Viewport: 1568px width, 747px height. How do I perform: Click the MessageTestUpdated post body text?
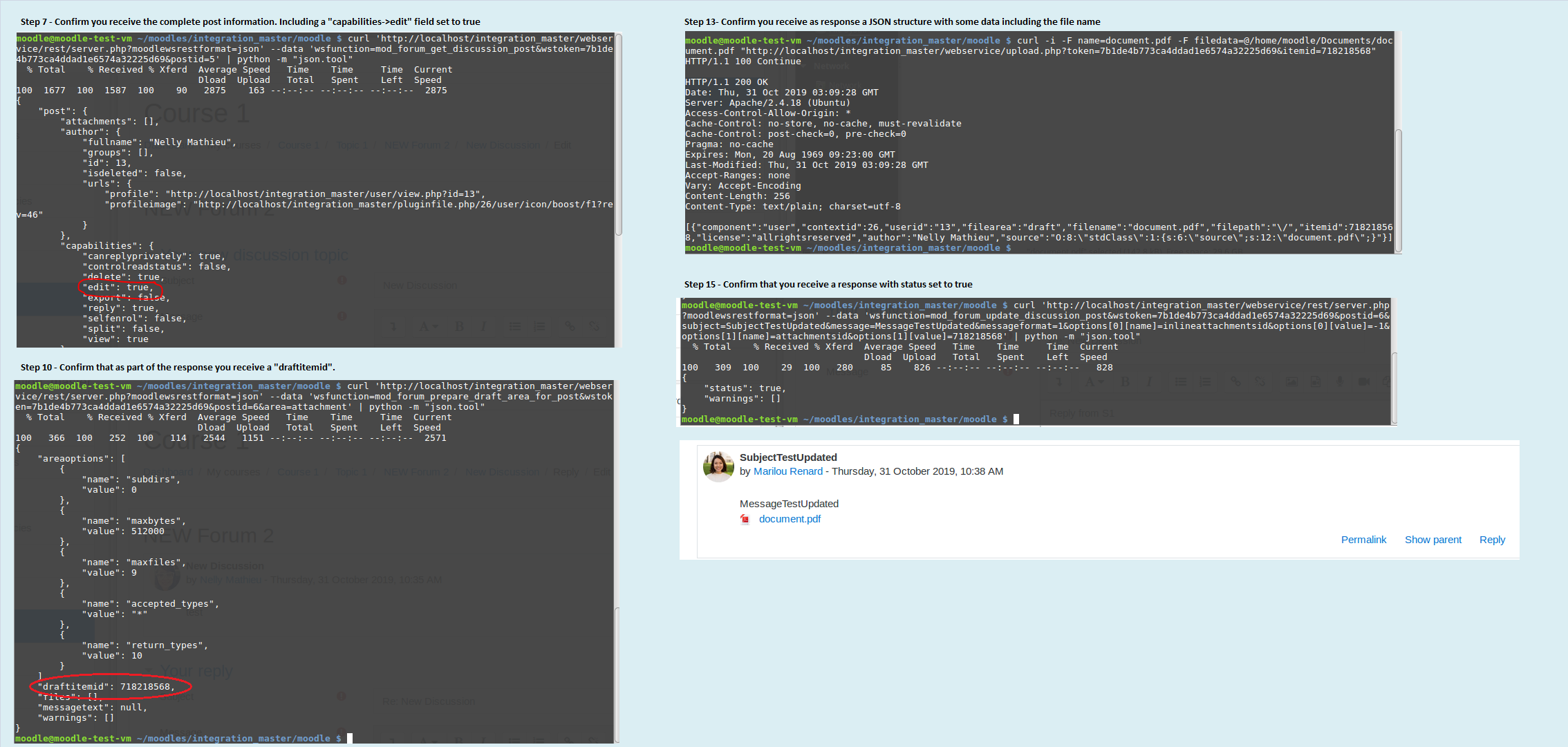(x=789, y=504)
